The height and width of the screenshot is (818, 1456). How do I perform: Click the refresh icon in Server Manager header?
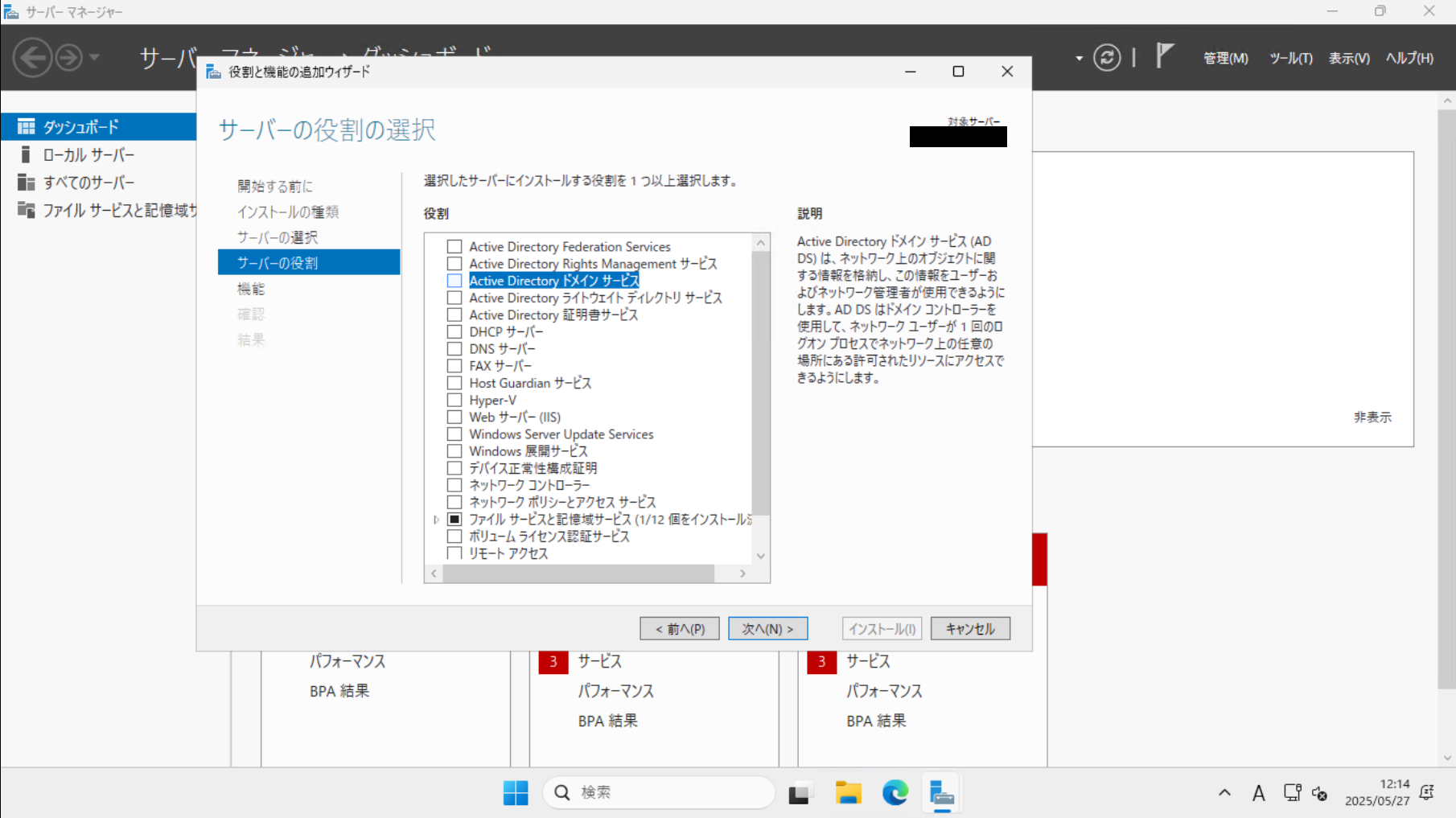[x=1107, y=58]
